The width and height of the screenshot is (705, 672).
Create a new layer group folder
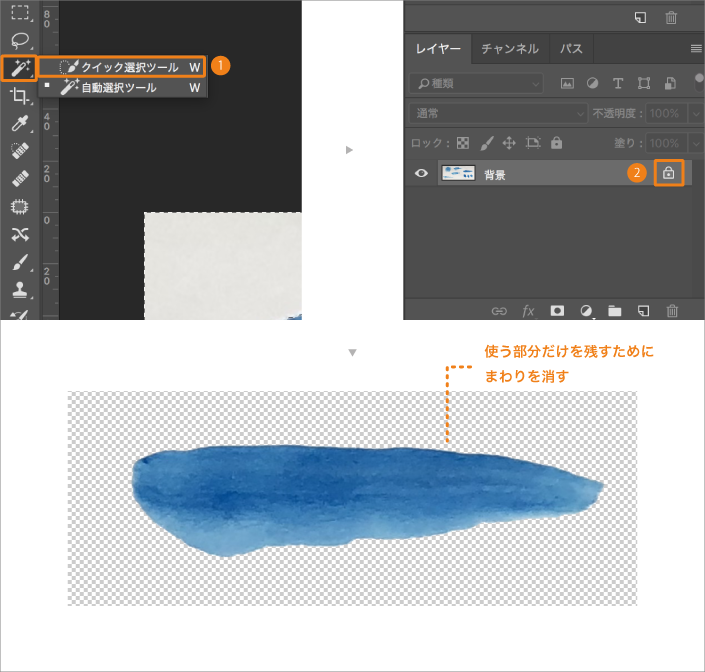click(x=615, y=311)
